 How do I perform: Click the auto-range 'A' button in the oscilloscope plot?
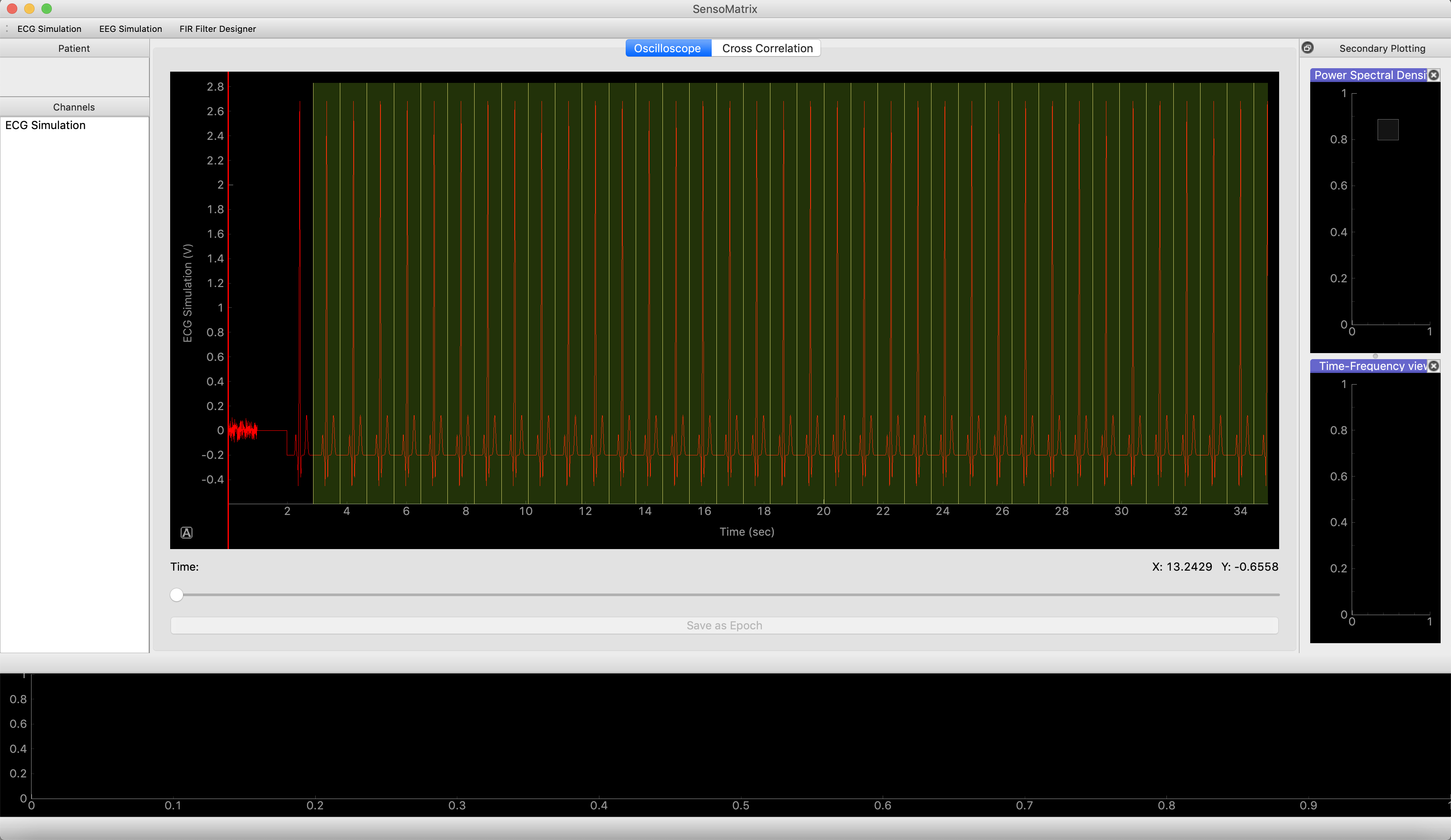(187, 533)
